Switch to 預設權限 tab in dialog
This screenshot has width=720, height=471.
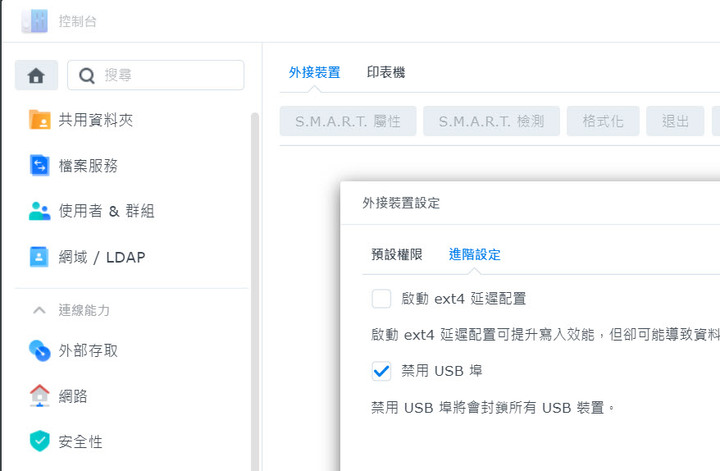point(397,254)
